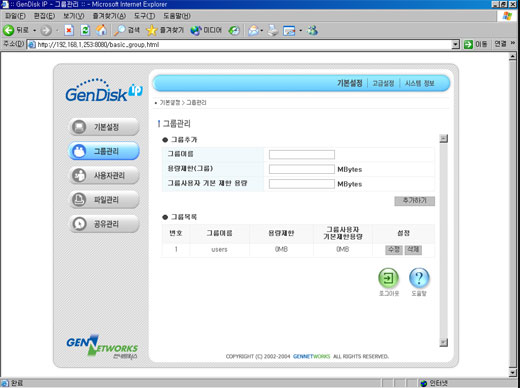This screenshot has height=388, width=520.
Task: Click the 기본설정 breadcrumb text
Action: [x=170, y=103]
